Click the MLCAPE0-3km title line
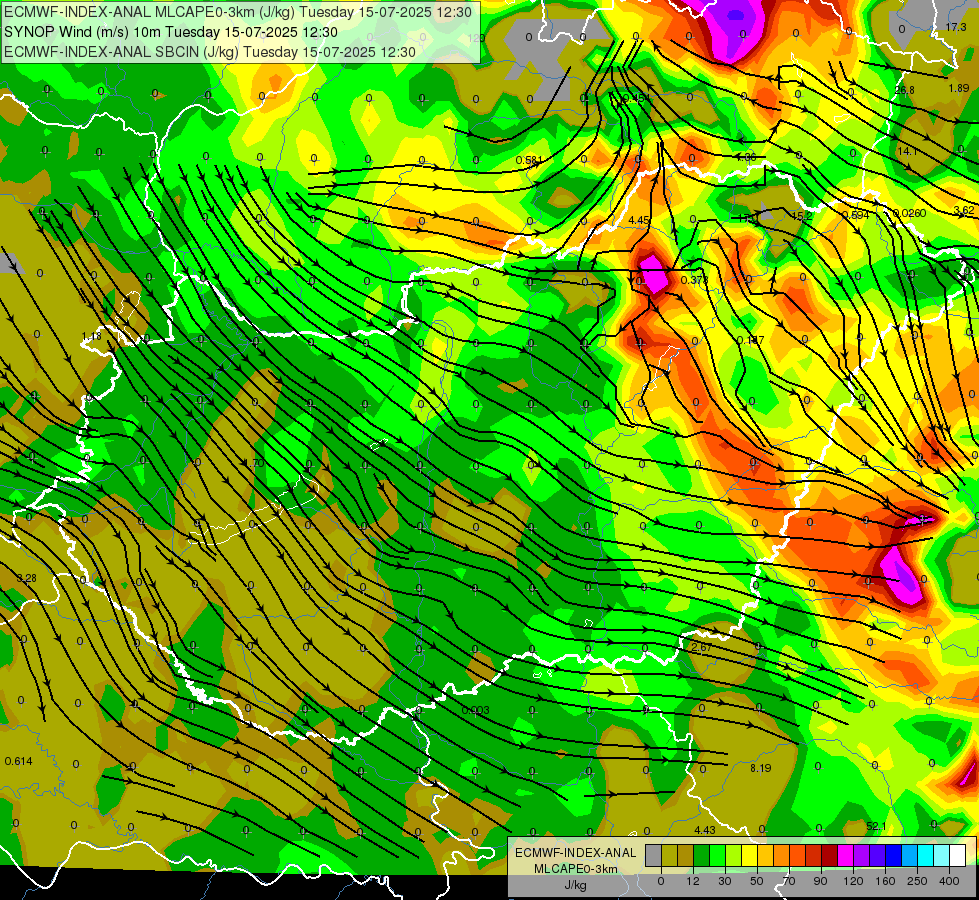 238,12
